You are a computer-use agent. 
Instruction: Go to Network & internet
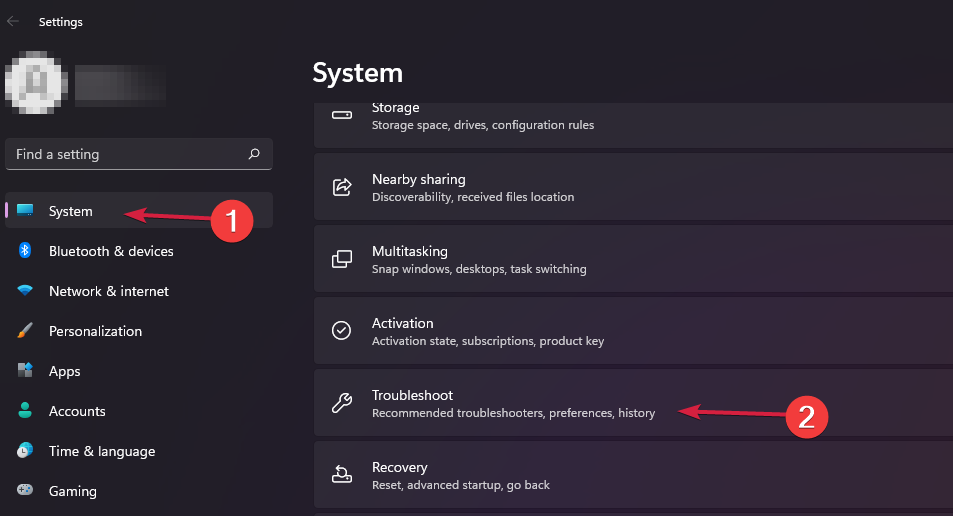pos(109,291)
